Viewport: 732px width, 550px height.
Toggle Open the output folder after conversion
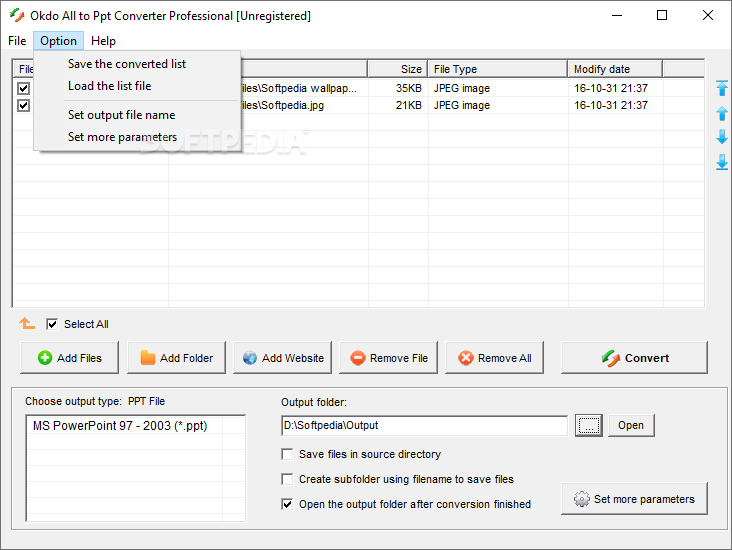(287, 504)
